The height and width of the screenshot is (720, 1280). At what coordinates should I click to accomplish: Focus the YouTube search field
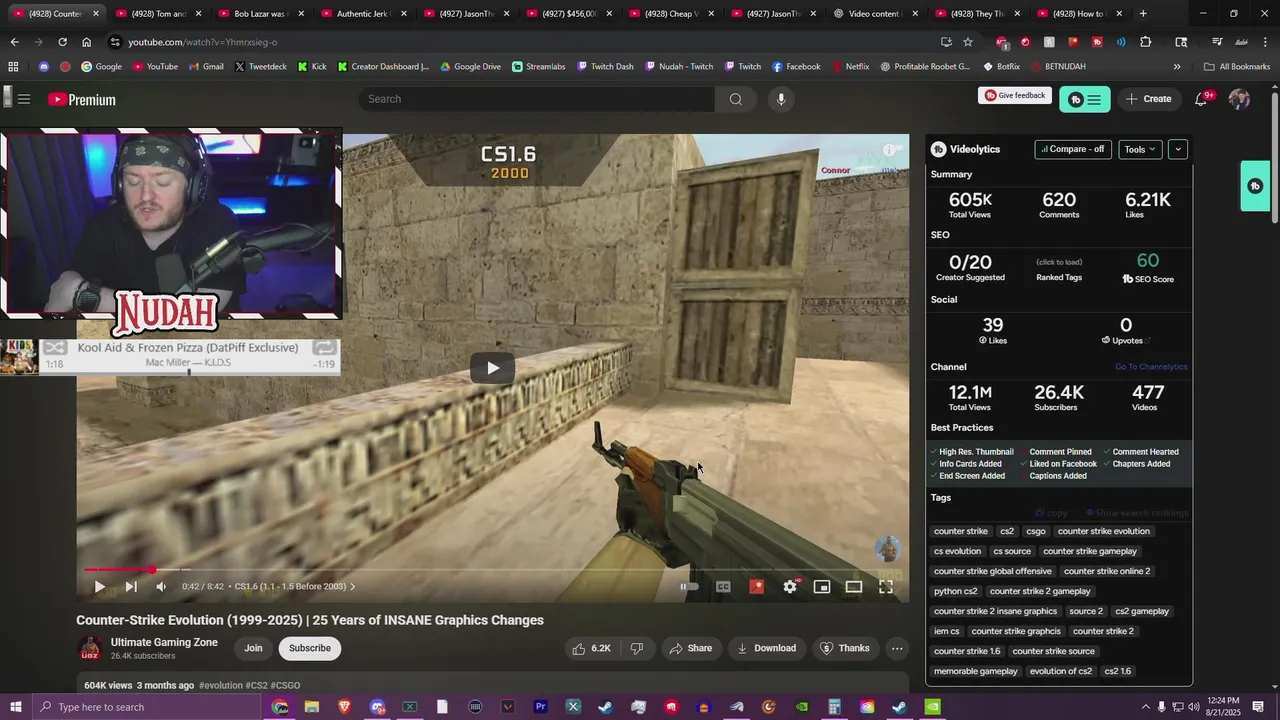[x=537, y=99]
